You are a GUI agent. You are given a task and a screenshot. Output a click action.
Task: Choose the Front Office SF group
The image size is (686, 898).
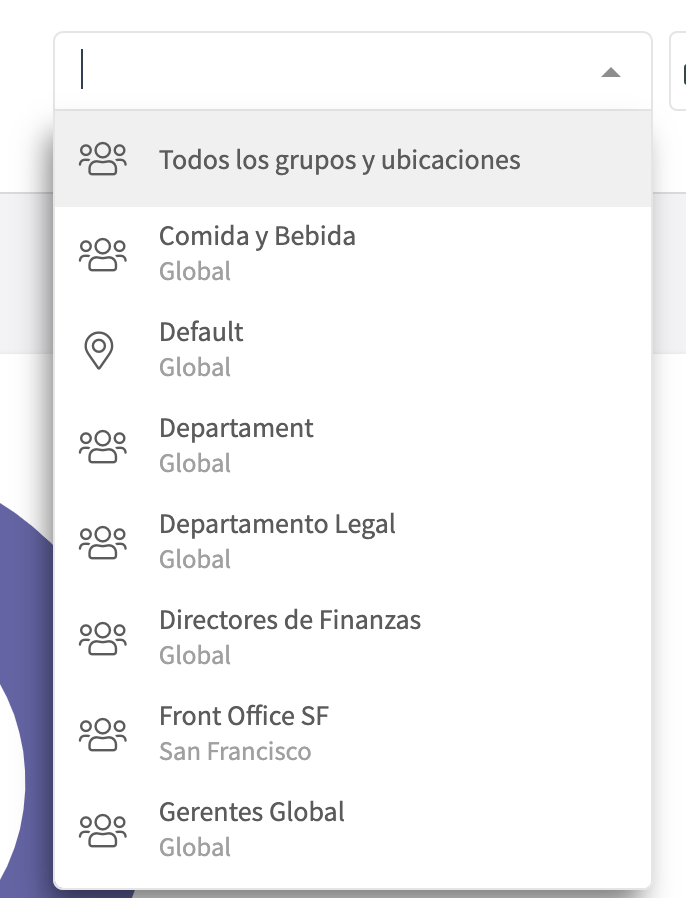[x=244, y=717]
